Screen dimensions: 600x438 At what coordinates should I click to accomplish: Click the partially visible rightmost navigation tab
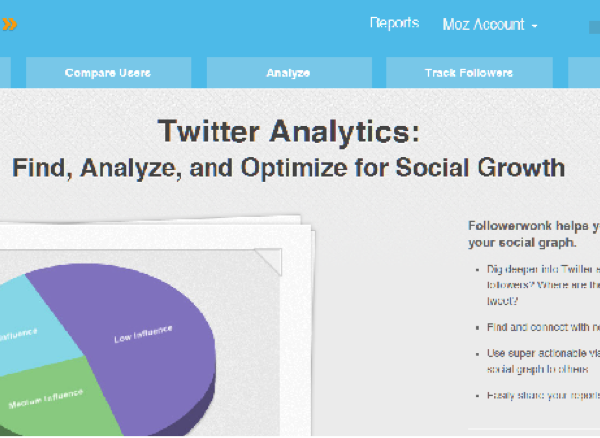point(585,73)
